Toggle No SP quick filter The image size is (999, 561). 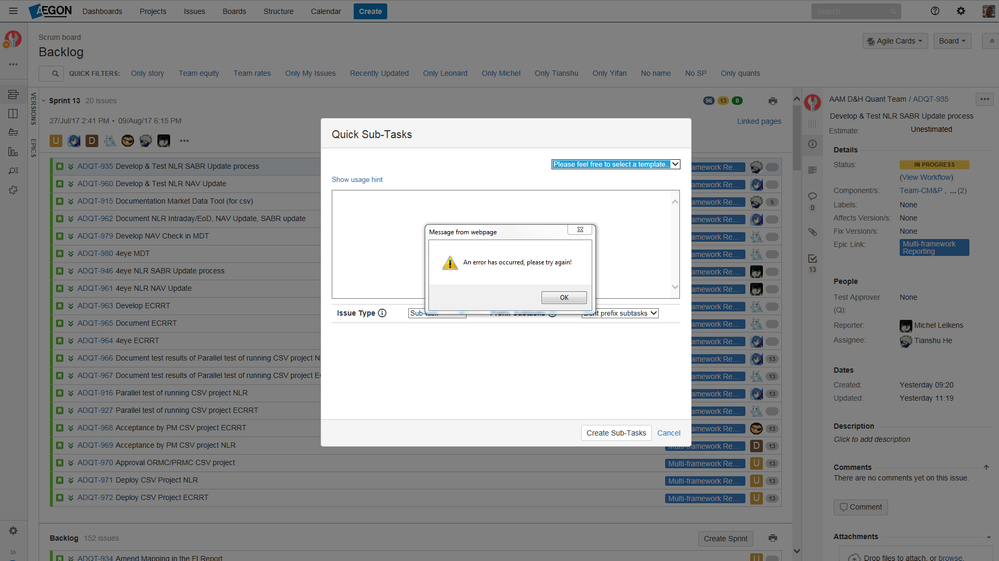696,73
